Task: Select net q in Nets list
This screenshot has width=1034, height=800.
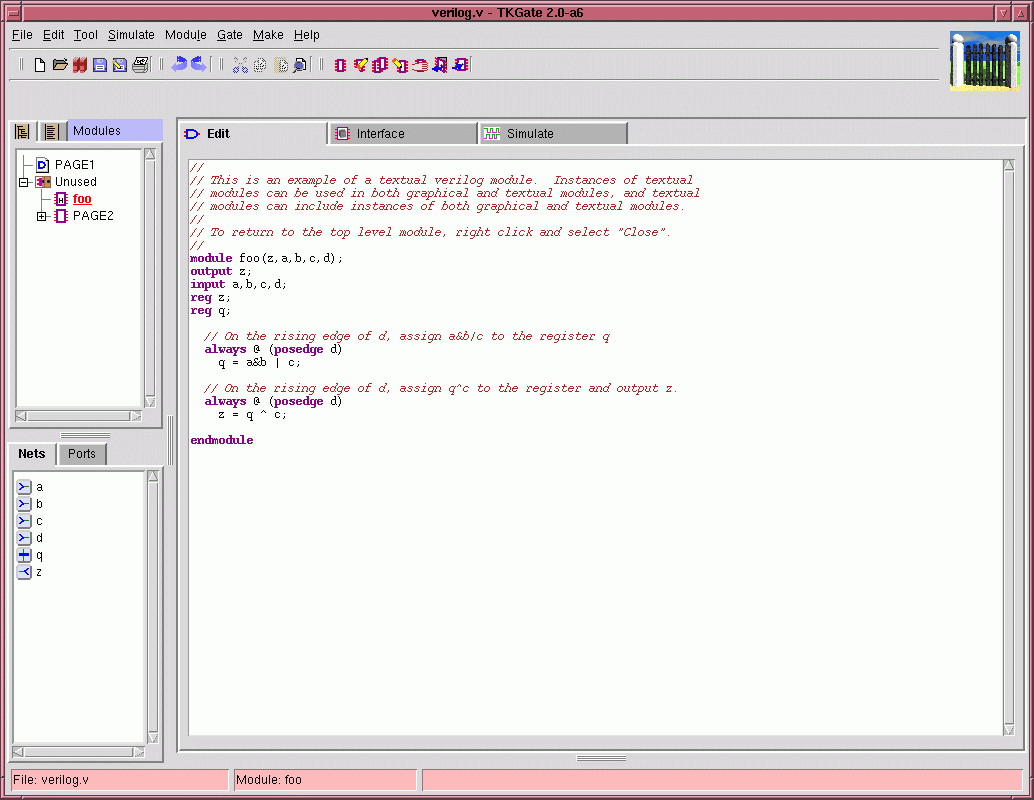Action: [x=39, y=555]
